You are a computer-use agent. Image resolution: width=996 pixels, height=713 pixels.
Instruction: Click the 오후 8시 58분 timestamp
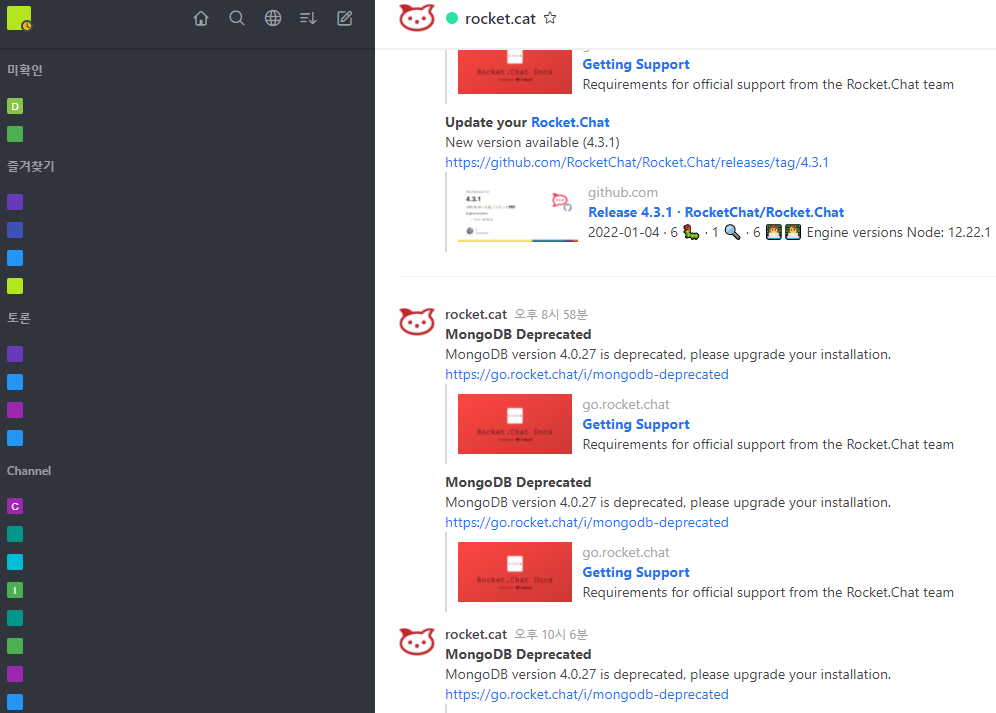pos(551,315)
